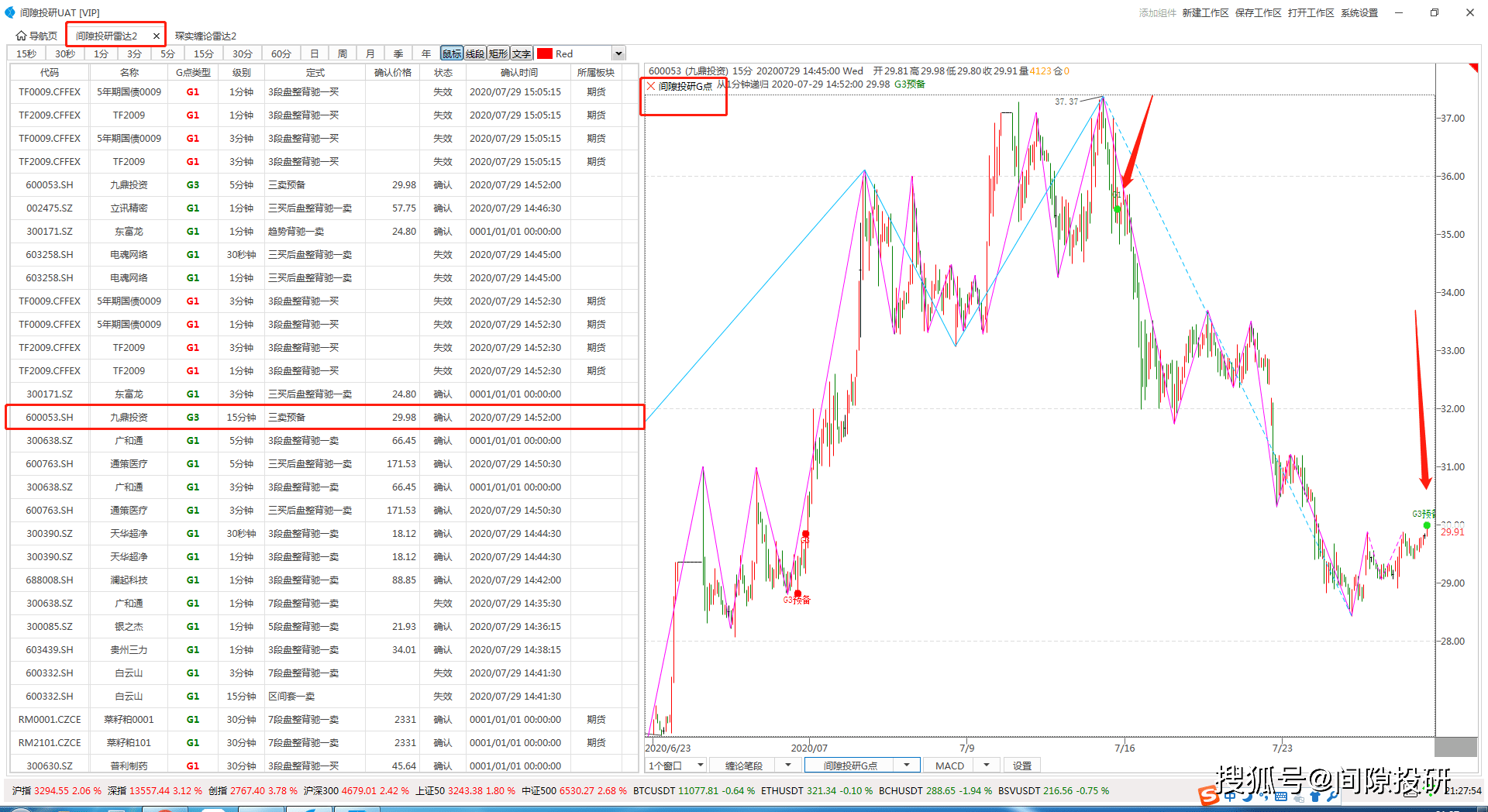Select the 5分 timeframe

pyautogui.click(x=167, y=53)
